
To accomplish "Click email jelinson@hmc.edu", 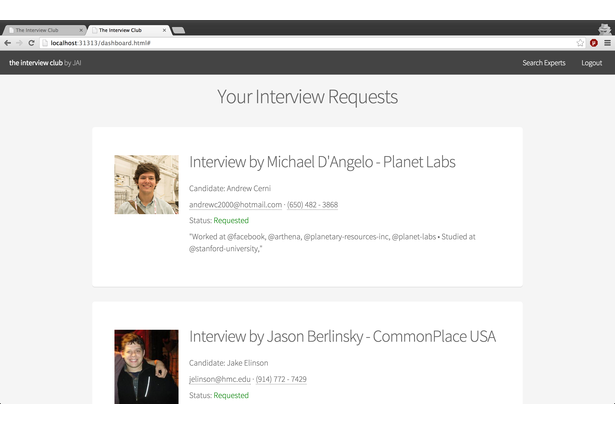I will tap(220, 379).
